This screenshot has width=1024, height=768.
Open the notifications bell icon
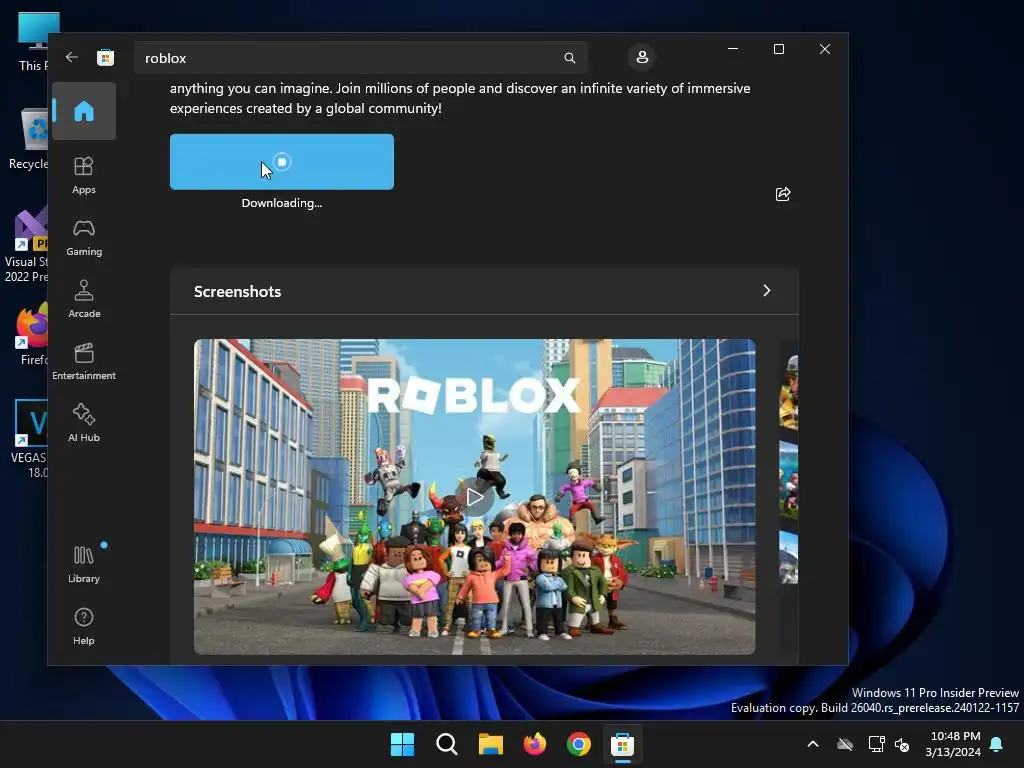pos(997,744)
